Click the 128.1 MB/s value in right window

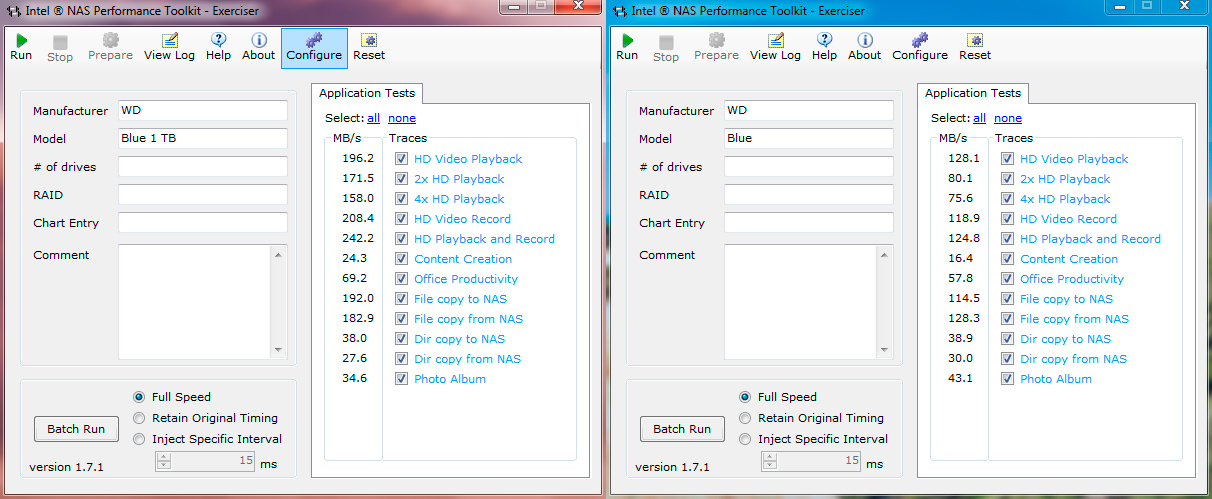click(x=963, y=159)
